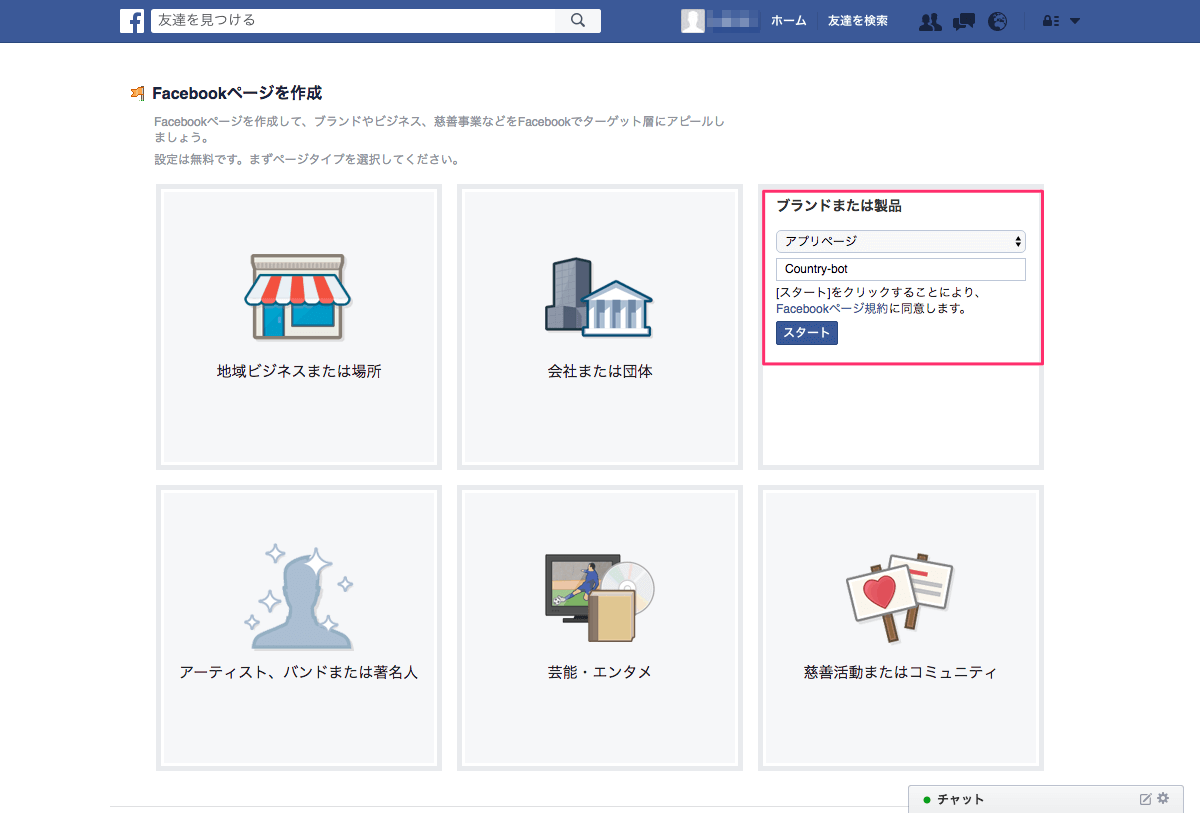The height and width of the screenshot is (813, 1200).
Task: Click the profile avatar picture
Action: [x=693, y=21]
